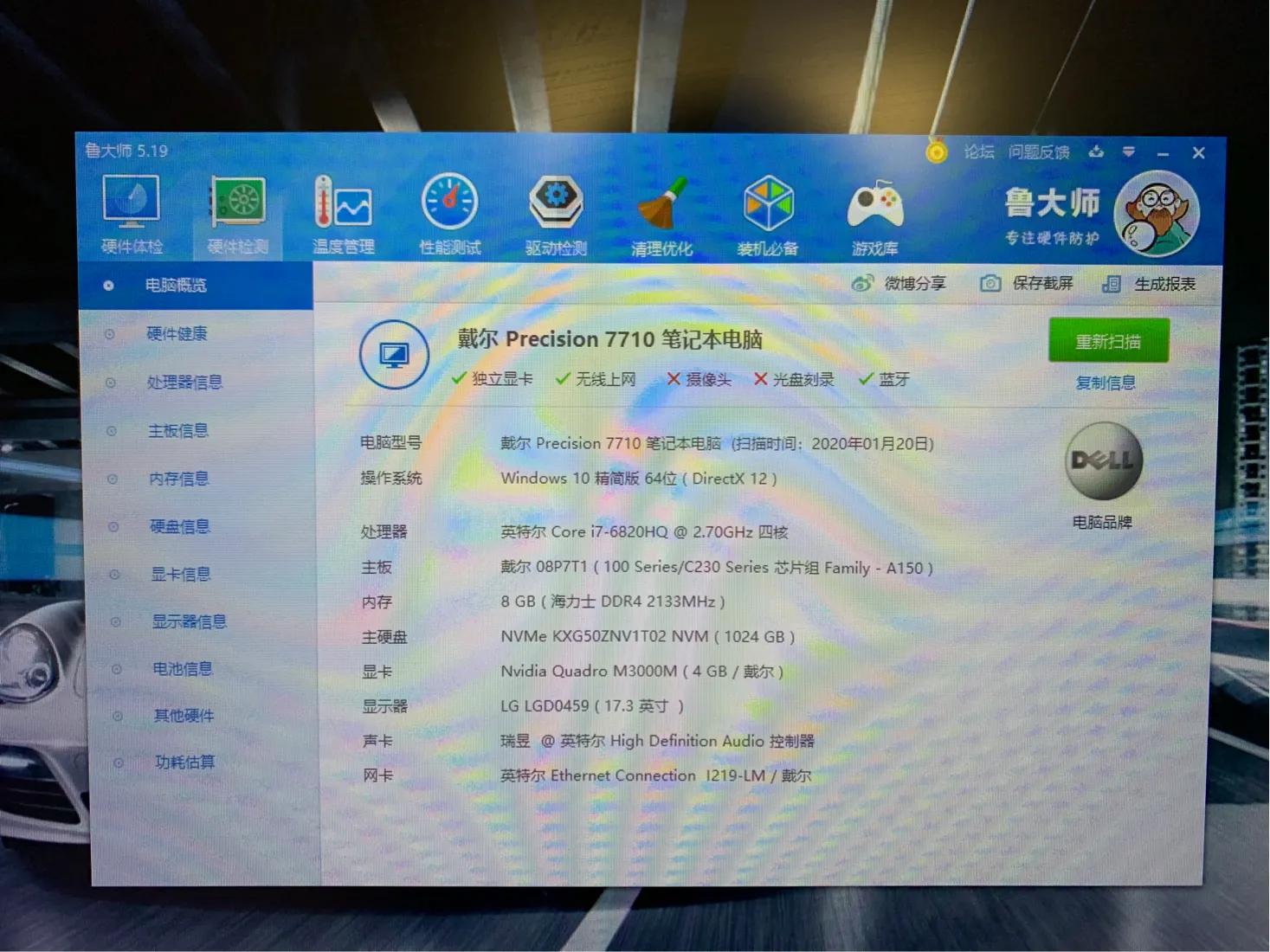This screenshot has width=1270, height=952.
Task: Click the gold medal icon in title bar
Action: 936,151
